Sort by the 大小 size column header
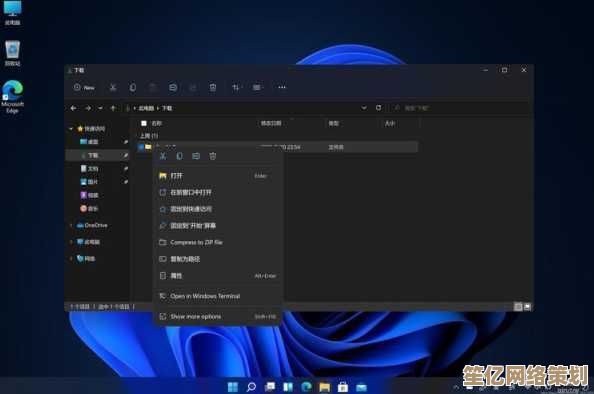Viewport: 594px width, 394px height. [x=390, y=124]
